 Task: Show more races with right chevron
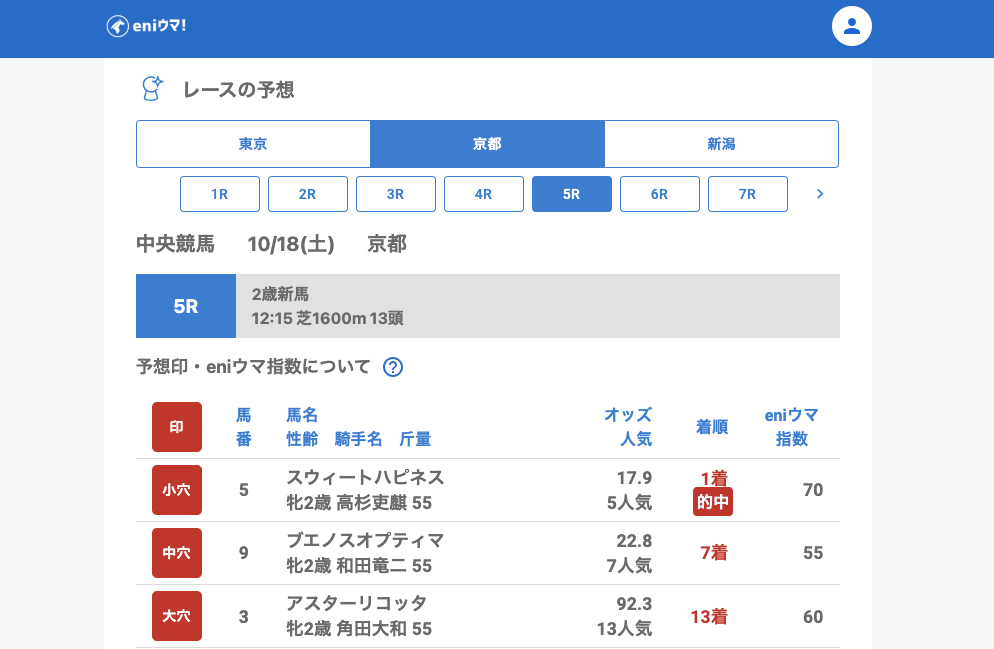(x=820, y=194)
